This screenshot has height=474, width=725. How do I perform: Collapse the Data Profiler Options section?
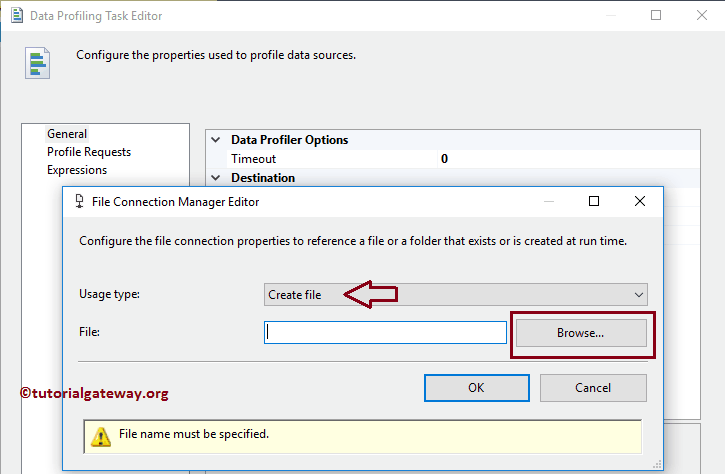pos(215,140)
